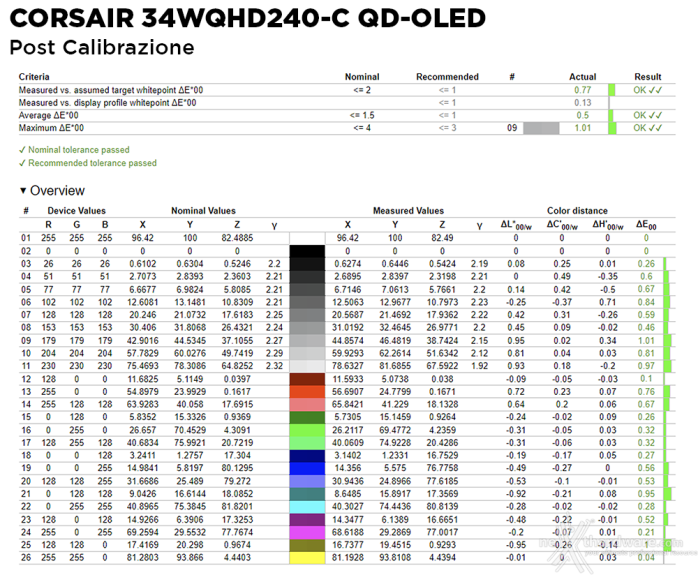Click the 'Nominal Values' header in Overview

[x=203, y=211]
